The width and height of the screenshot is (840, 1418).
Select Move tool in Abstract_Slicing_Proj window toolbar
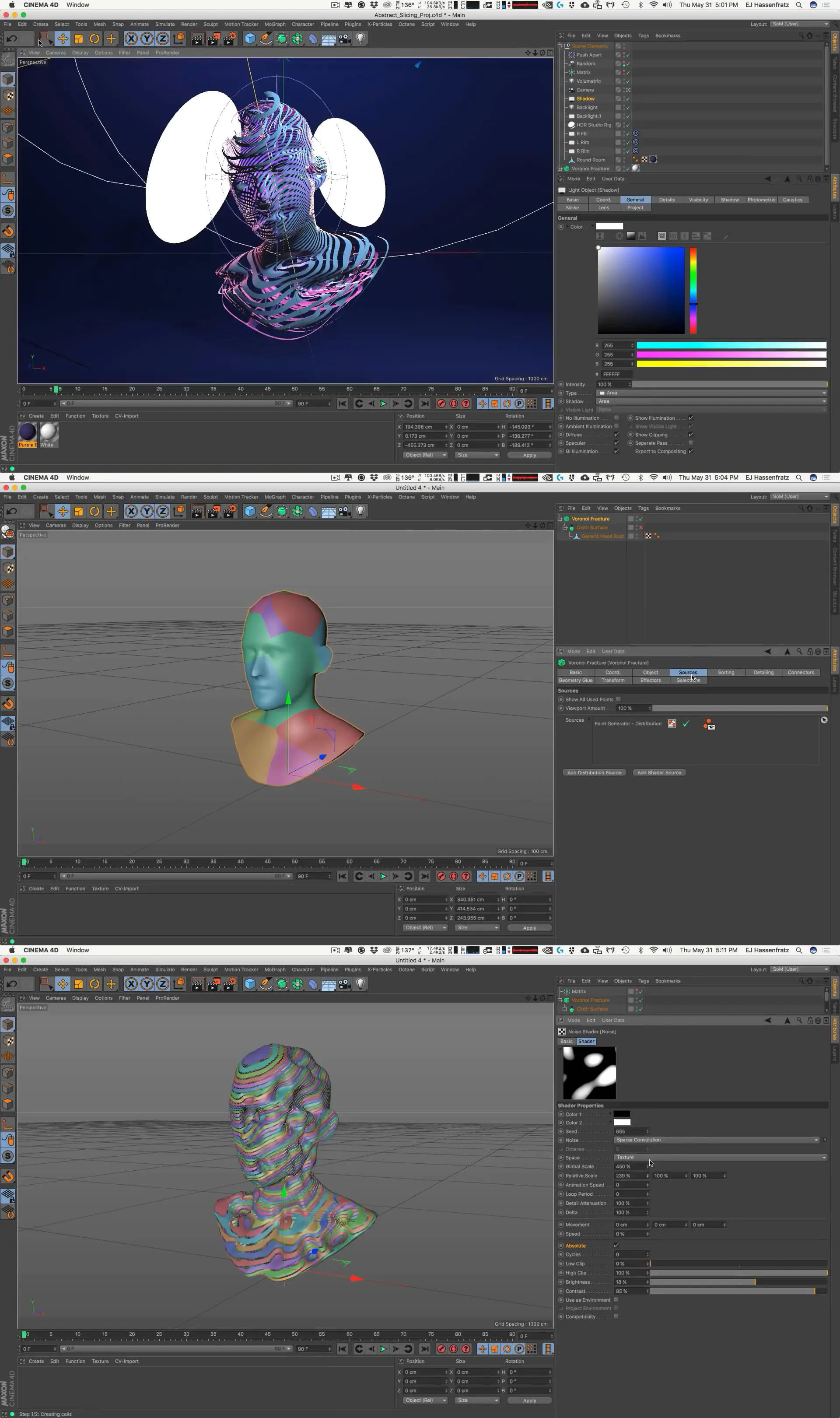tap(63, 39)
